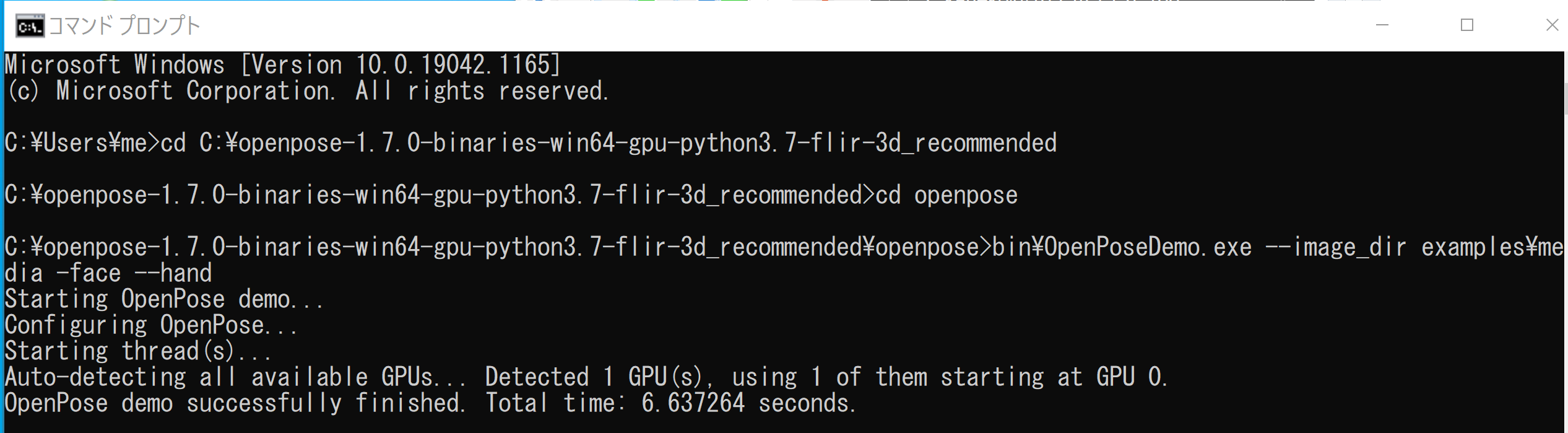Open the Command Prompt system menu icon

click(x=30, y=26)
